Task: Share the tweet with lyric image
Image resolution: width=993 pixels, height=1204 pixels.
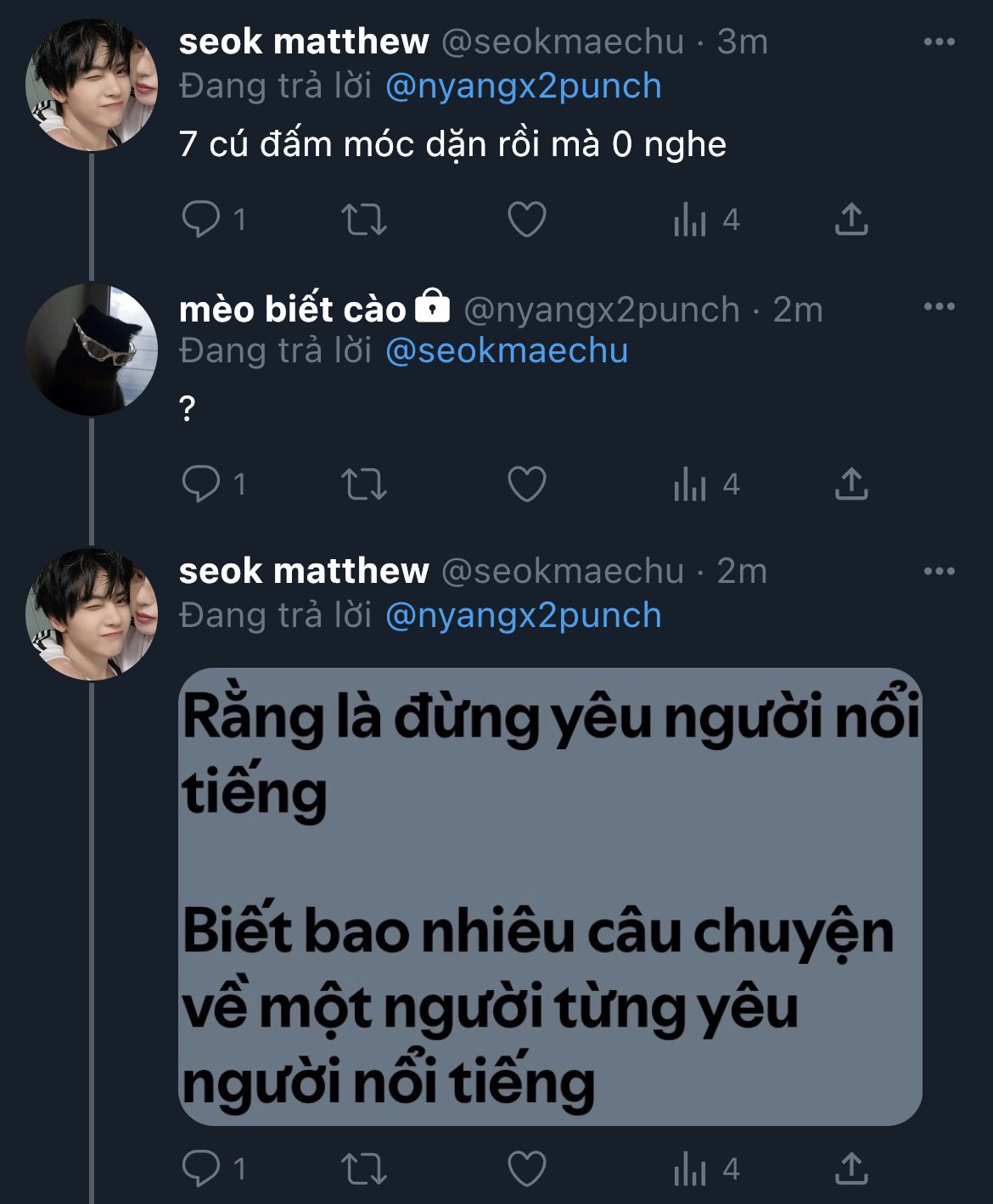Action: [851, 1170]
